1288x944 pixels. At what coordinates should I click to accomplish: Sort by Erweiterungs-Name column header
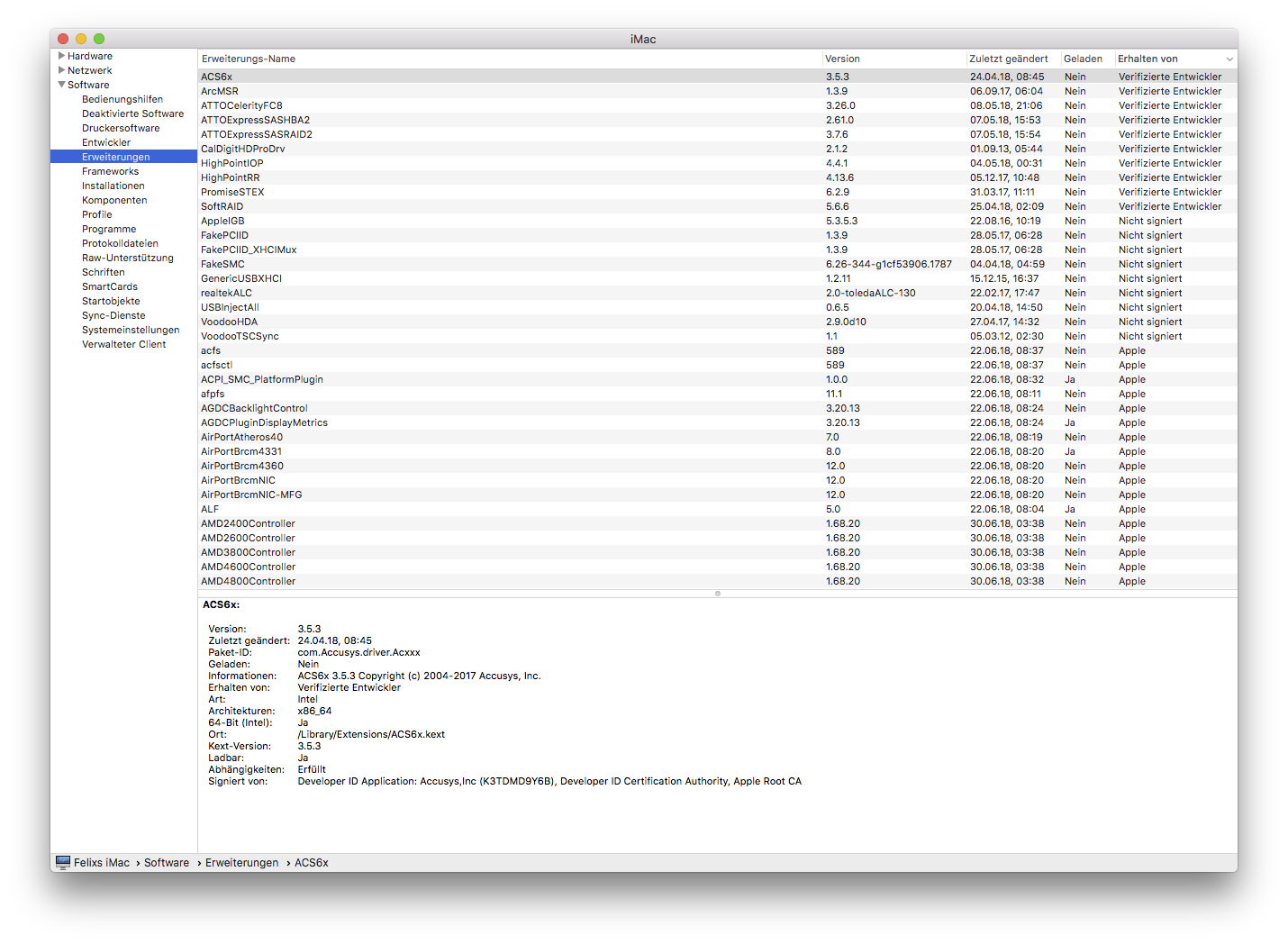point(510,59)
